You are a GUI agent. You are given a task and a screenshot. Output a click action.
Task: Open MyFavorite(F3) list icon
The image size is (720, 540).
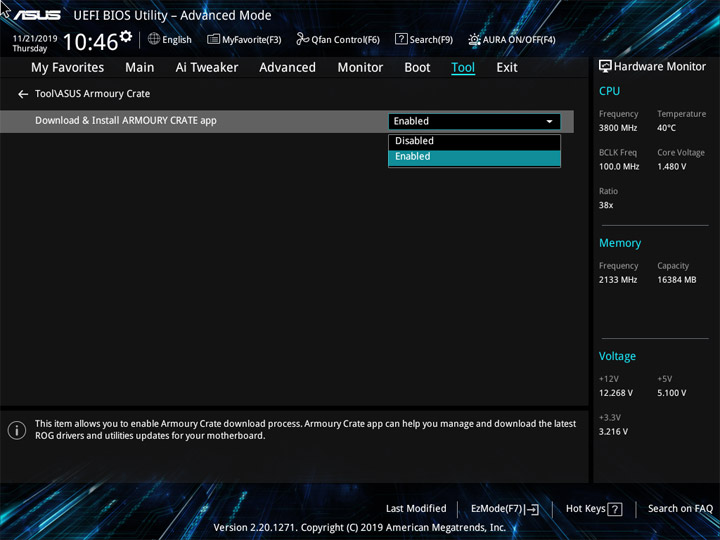(213, 39)
